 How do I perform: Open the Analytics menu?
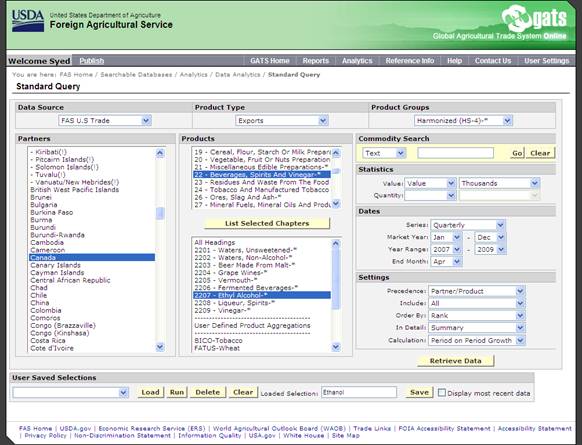point(357,61)
